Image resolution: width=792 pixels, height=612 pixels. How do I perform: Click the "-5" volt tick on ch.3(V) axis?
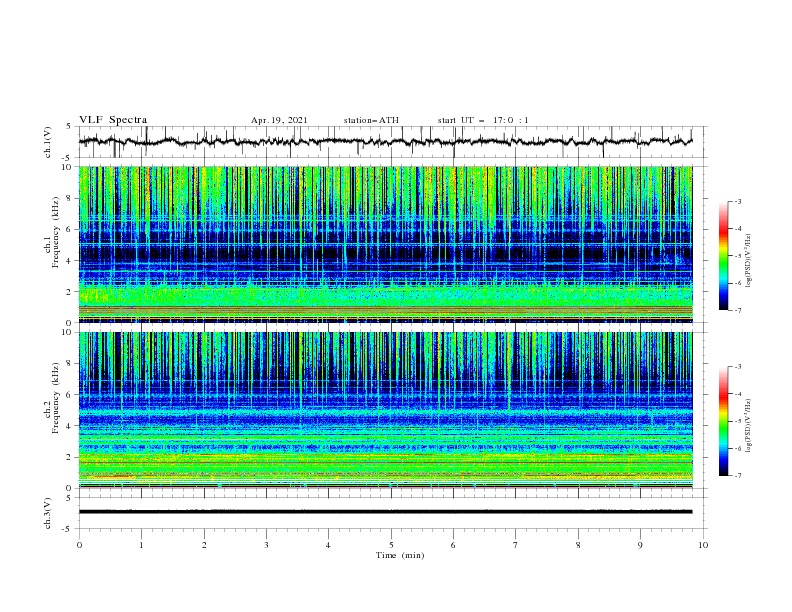68,529
